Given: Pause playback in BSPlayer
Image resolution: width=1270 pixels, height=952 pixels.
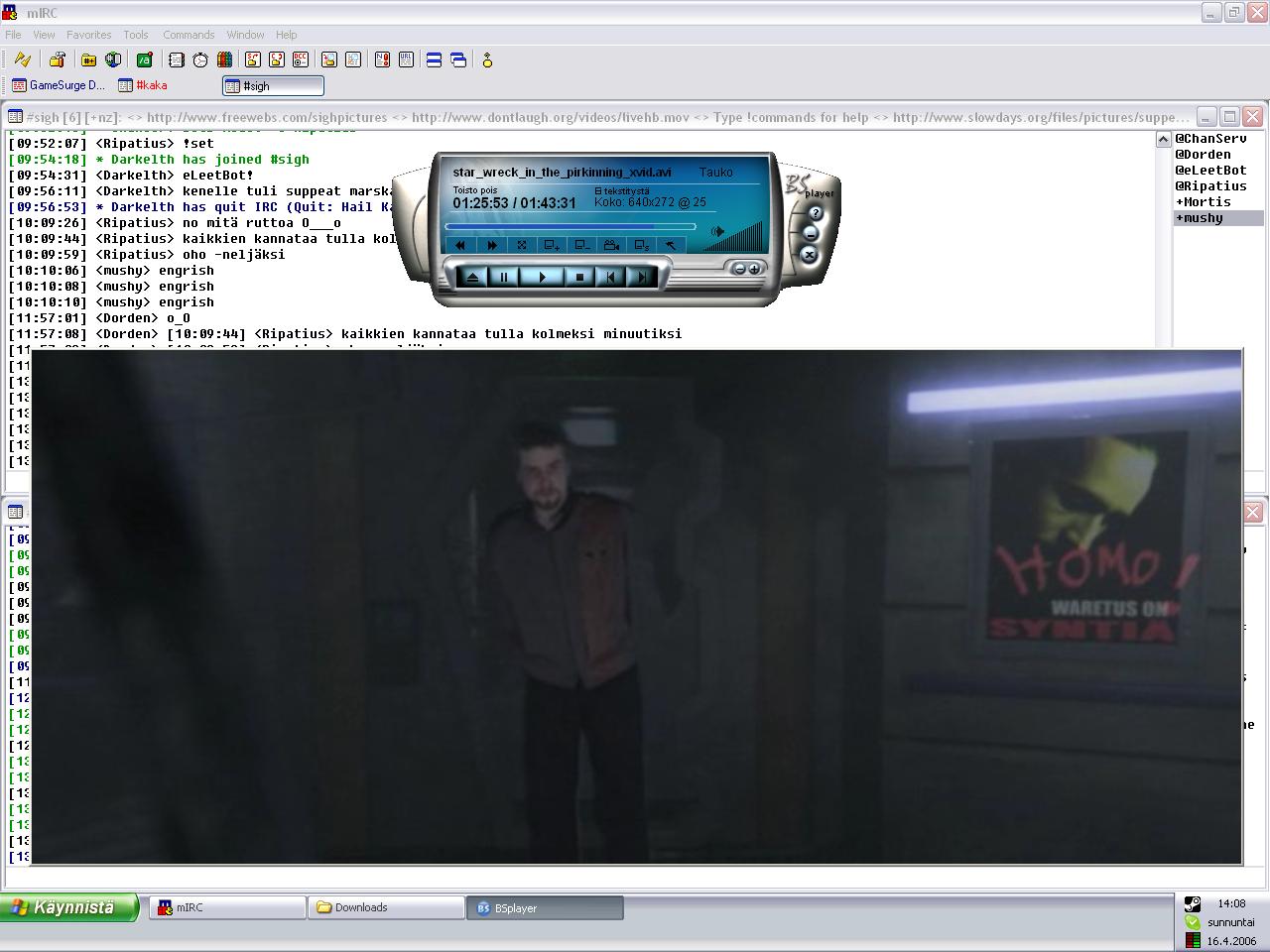Looking at the screenshot, I should click(503, 277).
